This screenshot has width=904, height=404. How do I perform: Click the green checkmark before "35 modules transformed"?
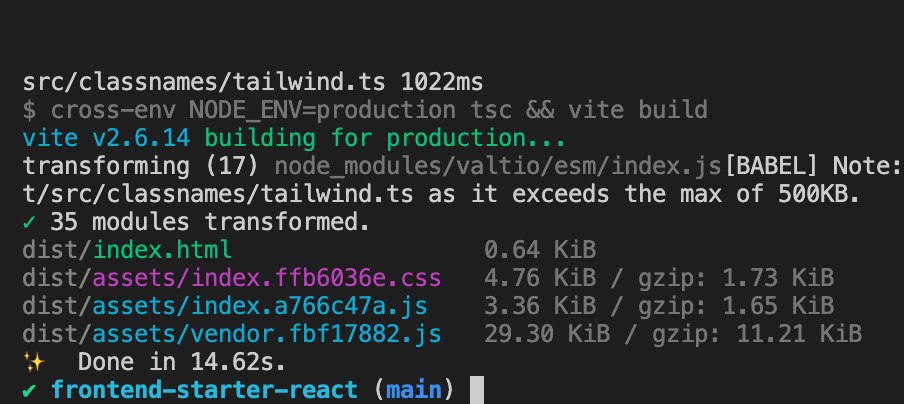[28, 219]
